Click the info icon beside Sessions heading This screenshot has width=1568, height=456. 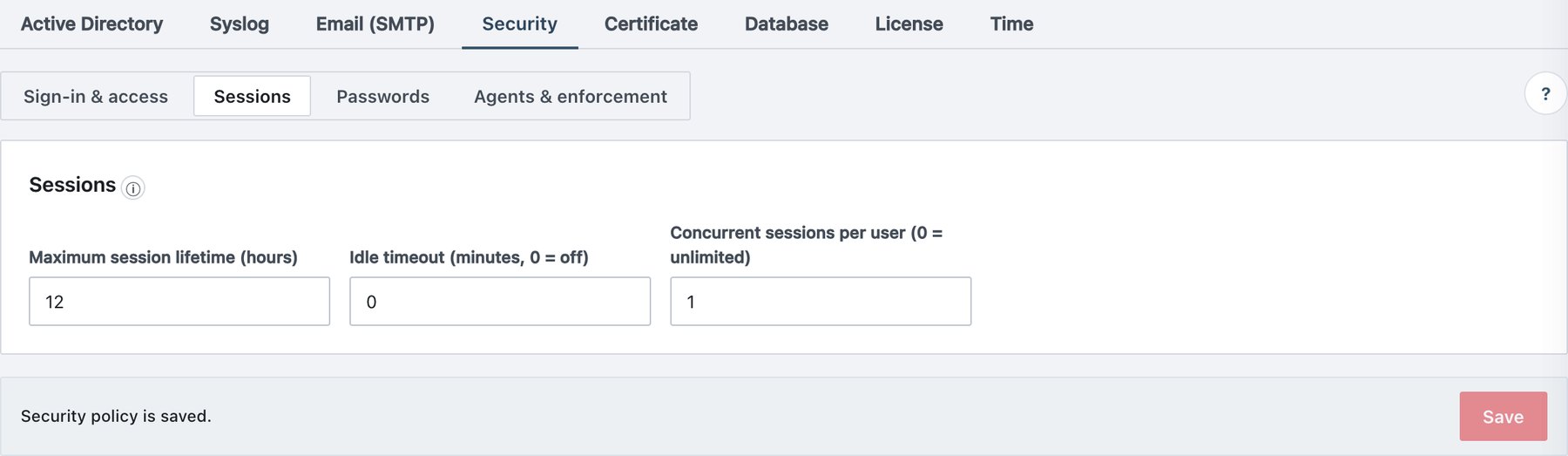coord(133,188)
